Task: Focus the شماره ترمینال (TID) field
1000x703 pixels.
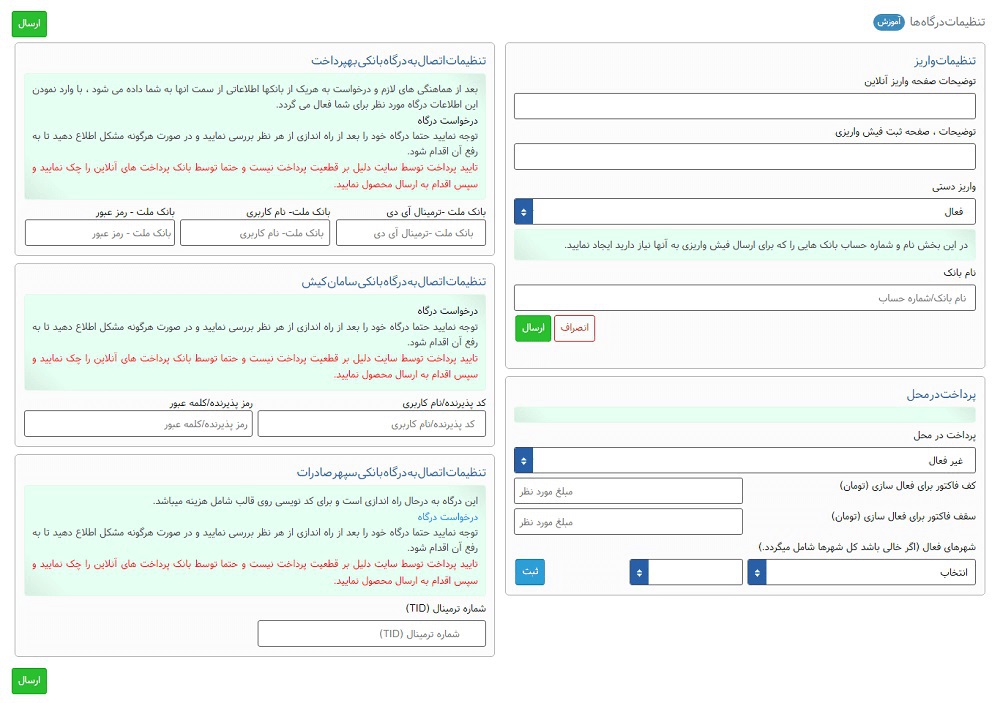Action: 371,634
